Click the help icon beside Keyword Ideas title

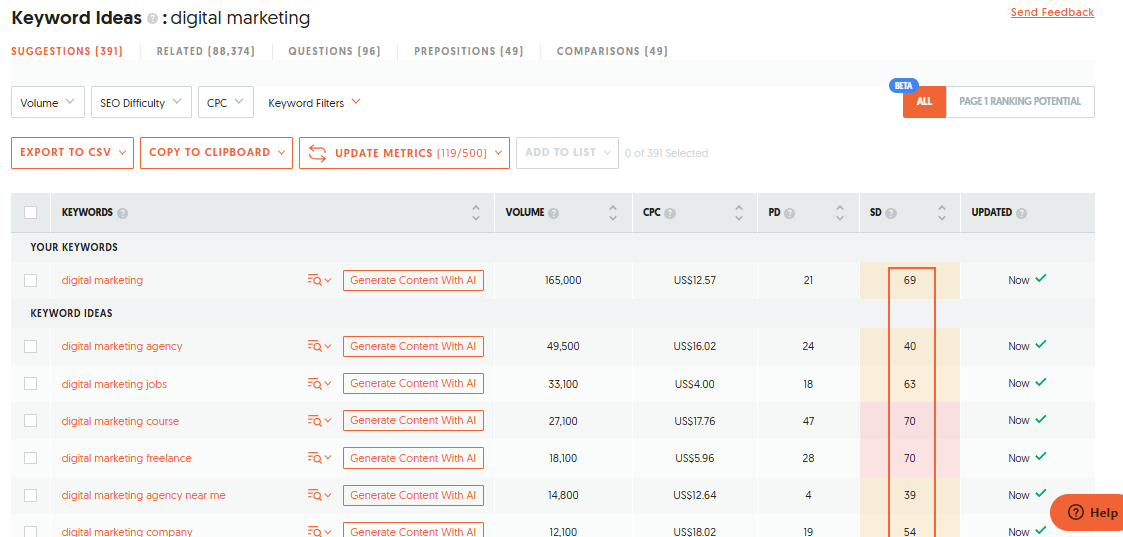pyautogui.click(x=152, y=19)
